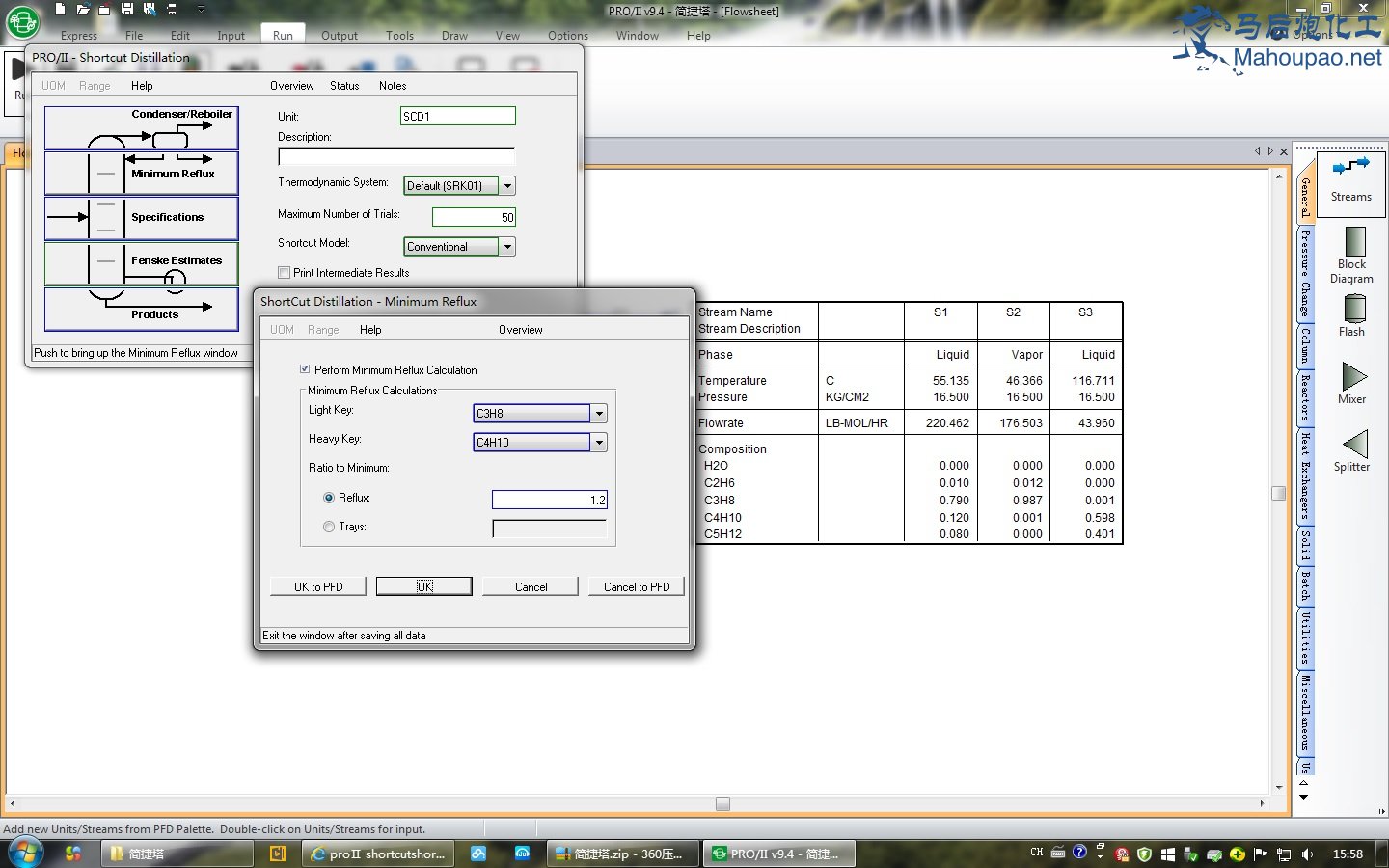Click the Maximum Number of Trials field
Screen dimensions: 1389x868
pos(474,217)
